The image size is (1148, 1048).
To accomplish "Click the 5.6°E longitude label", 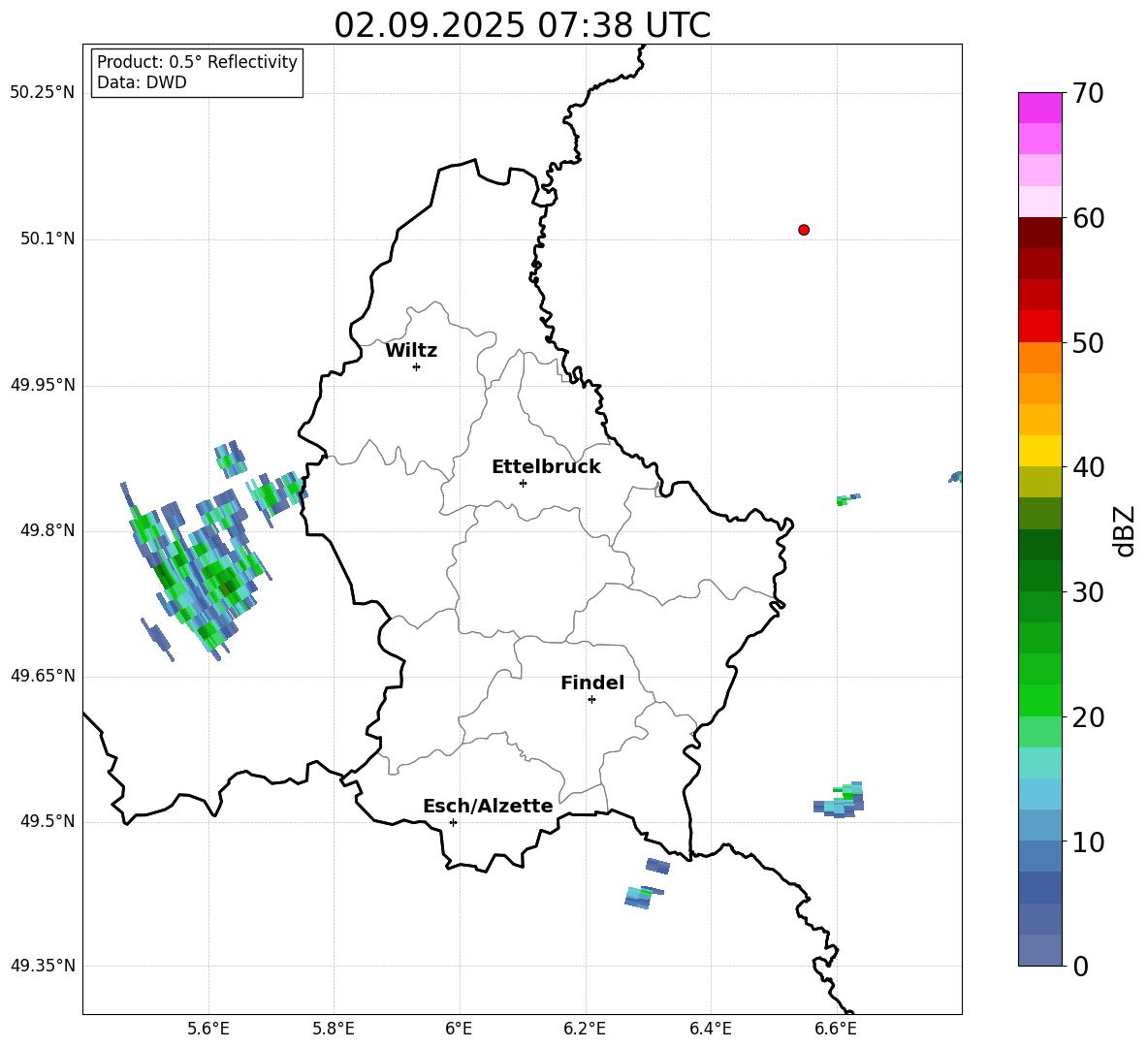I will point(208,1029).
